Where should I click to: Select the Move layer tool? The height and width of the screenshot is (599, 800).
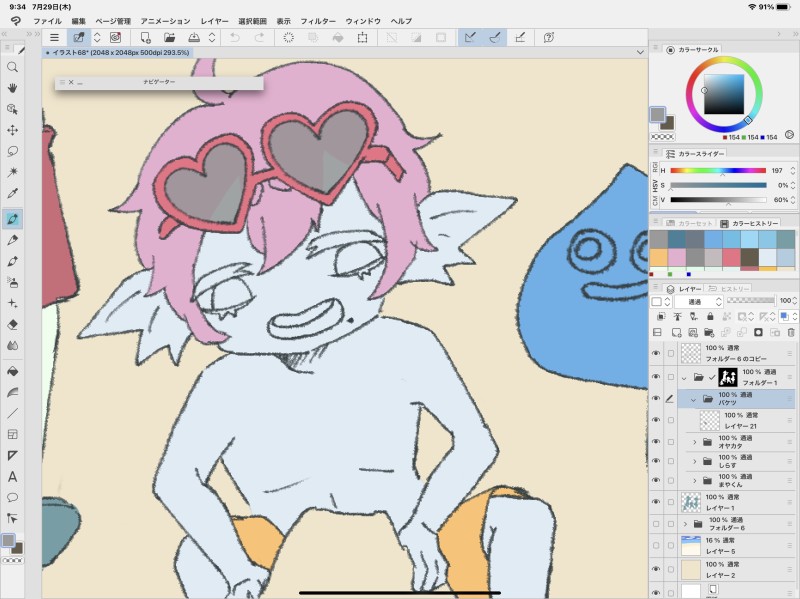pyautogui.click(x=12, y=130)
